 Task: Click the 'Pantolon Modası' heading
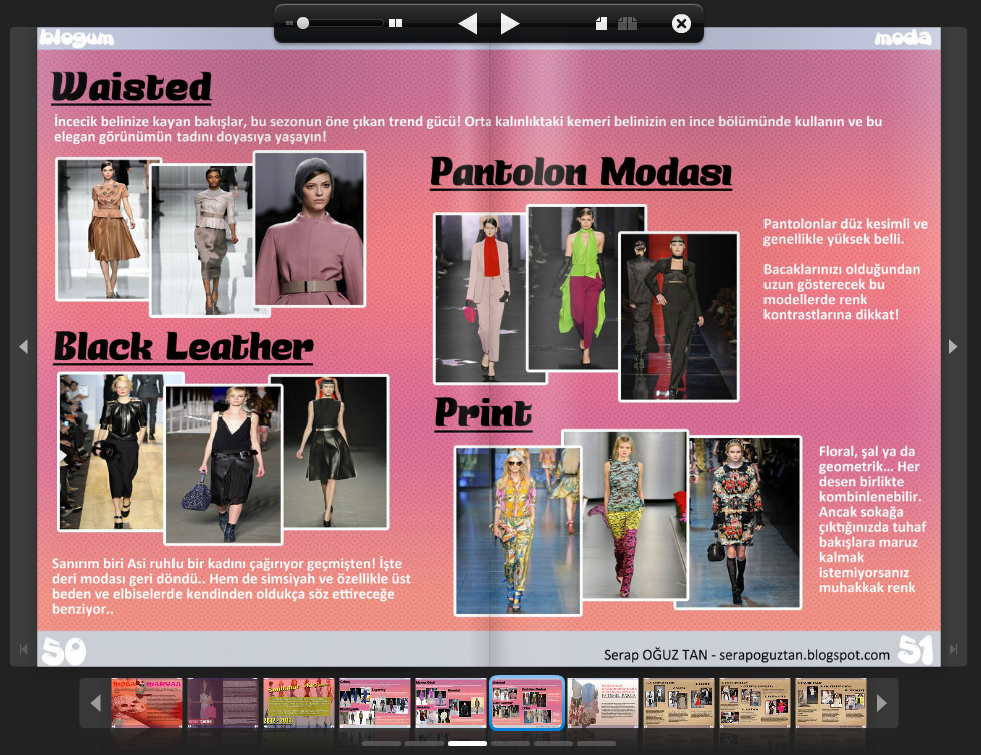click(581, 173)
